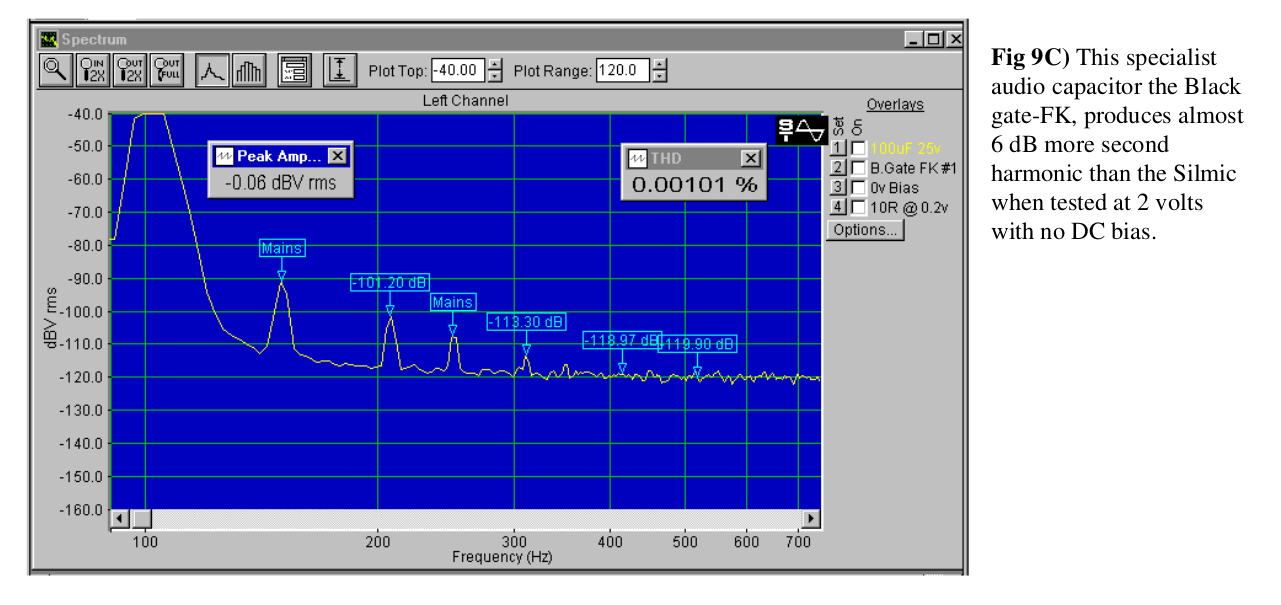Click the Plot Range input field
The width and height of the screenshot is (1281, 605).
[x=623, y=71]
